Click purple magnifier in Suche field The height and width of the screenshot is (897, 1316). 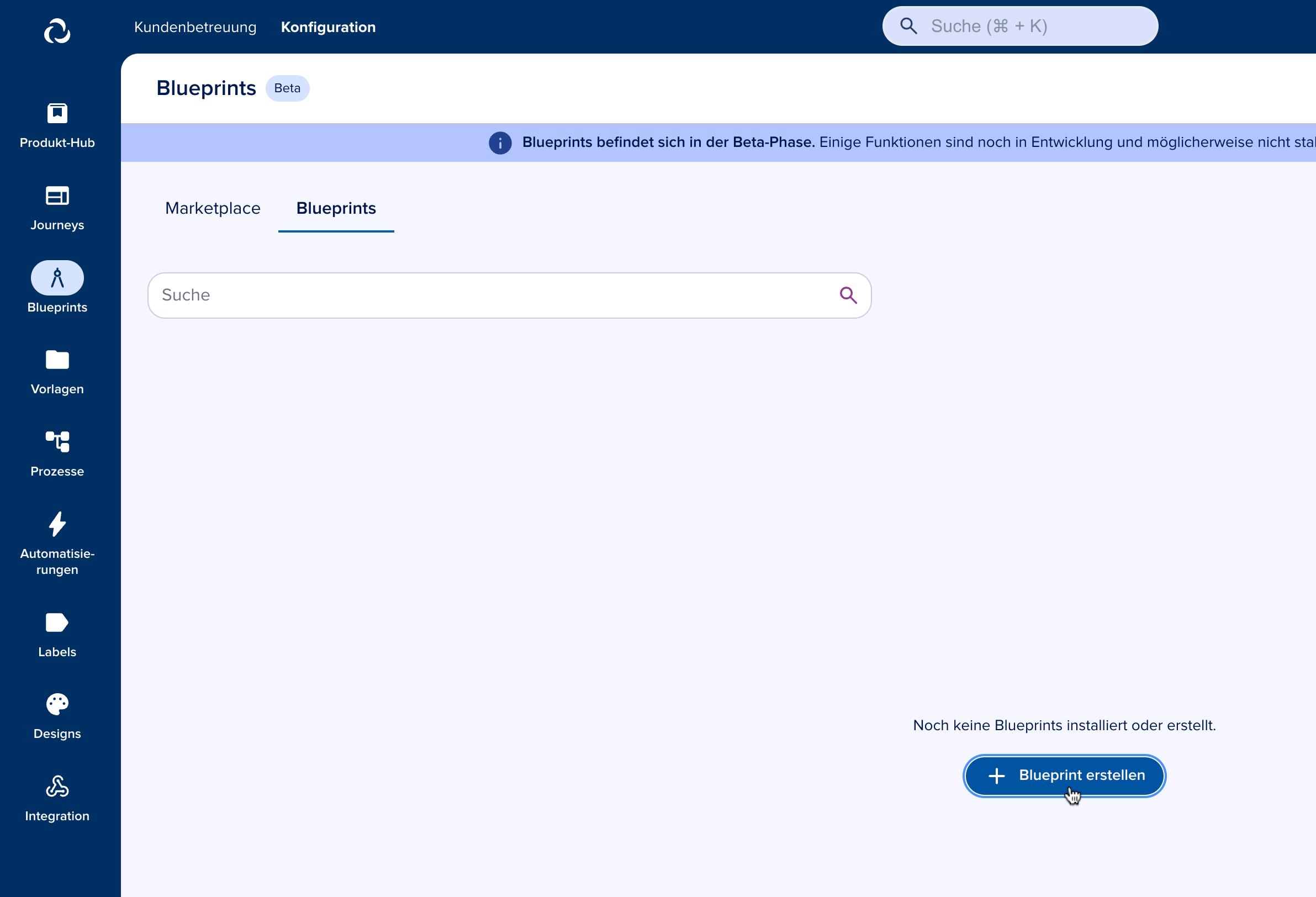(x=848, y=295)
